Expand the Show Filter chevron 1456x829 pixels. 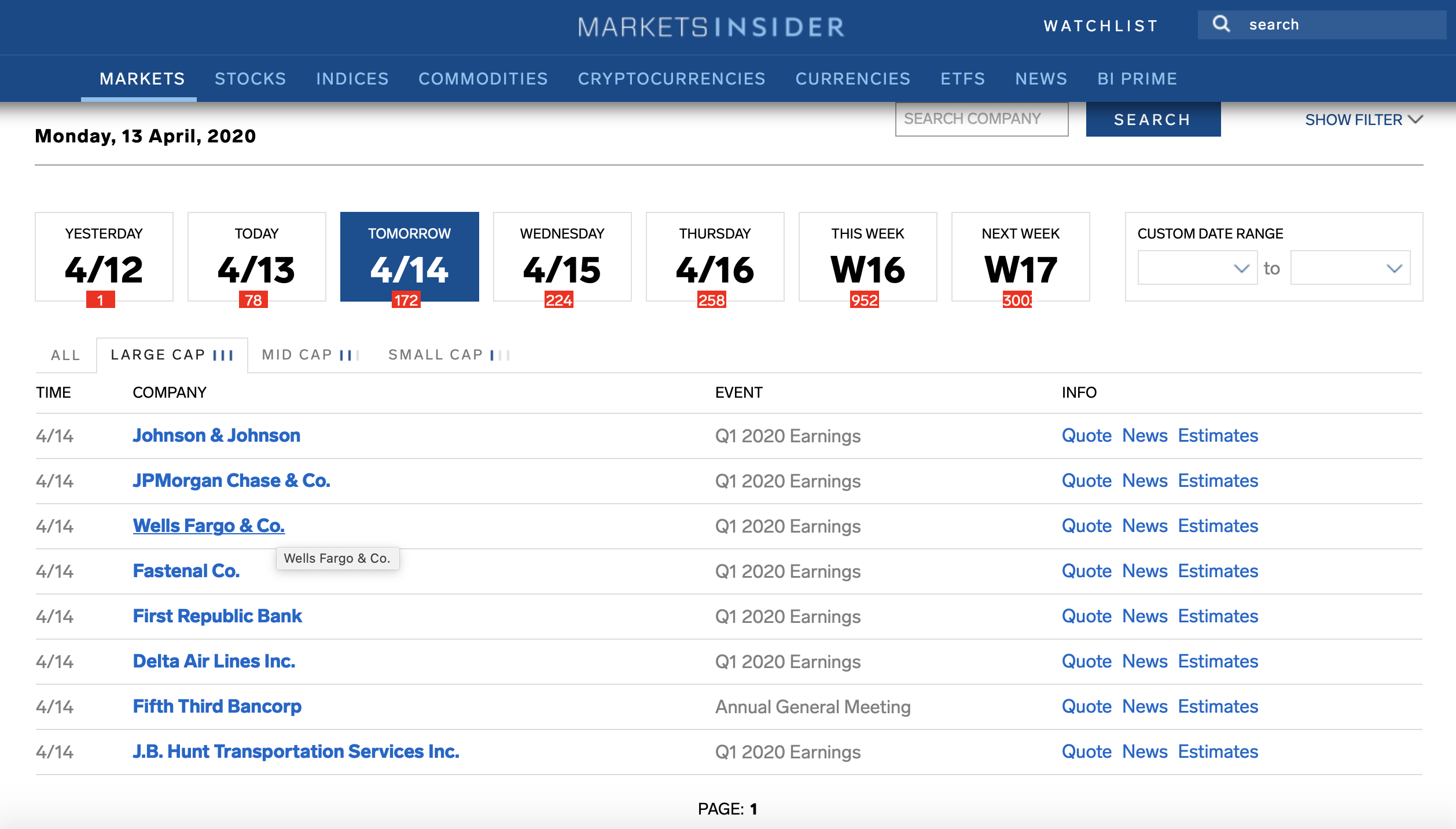pos(1415,119)
